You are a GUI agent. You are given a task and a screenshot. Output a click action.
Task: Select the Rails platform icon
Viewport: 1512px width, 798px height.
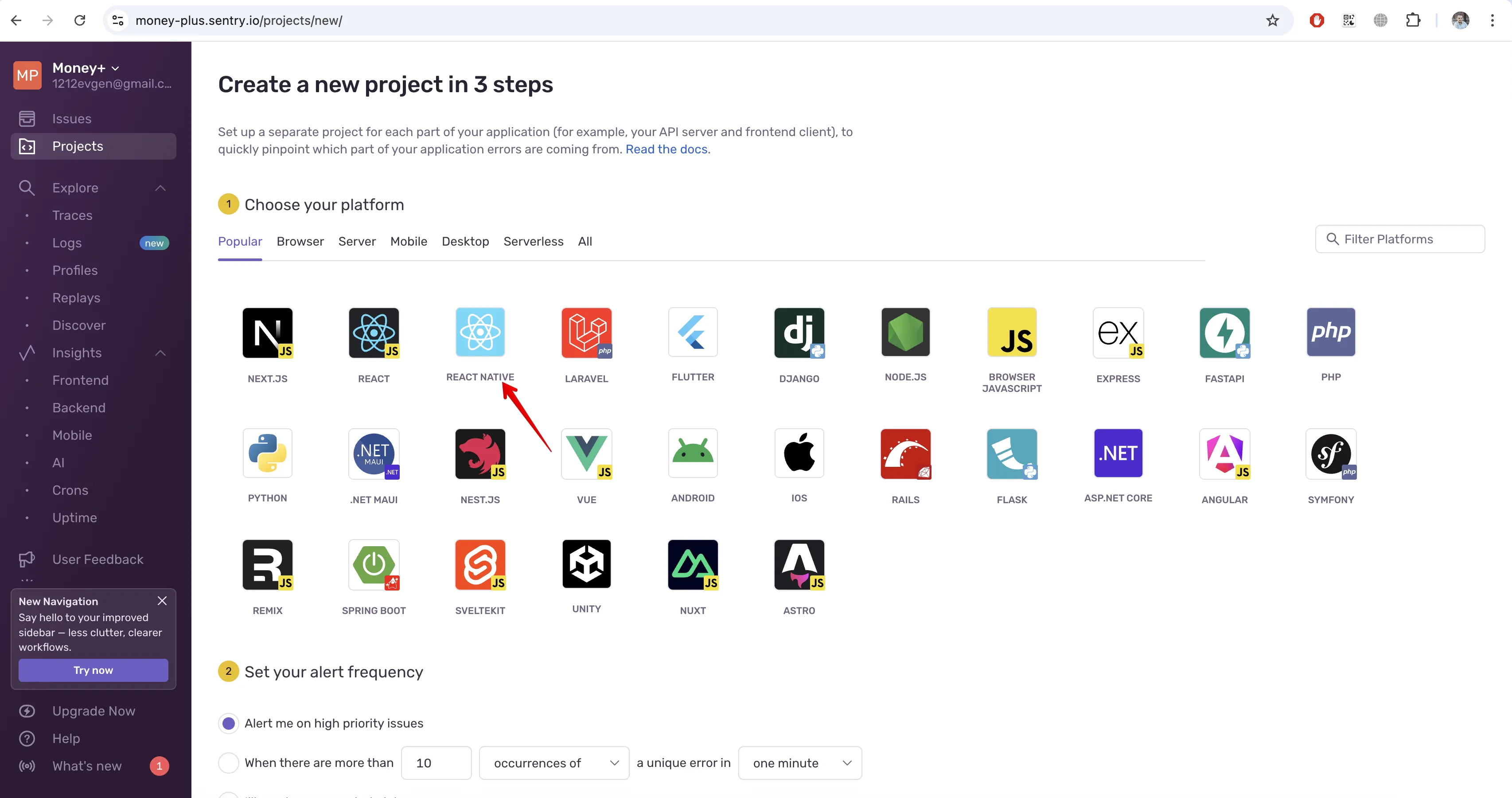906,454
